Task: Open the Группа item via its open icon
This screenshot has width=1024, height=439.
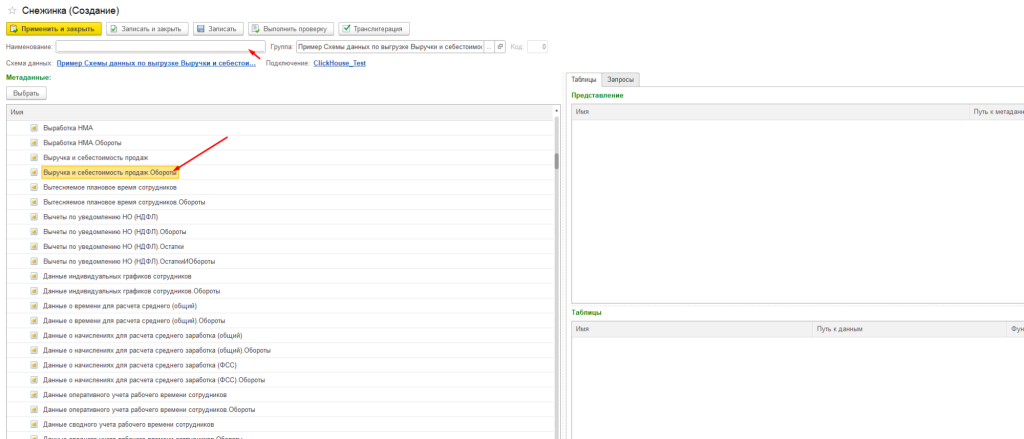Action: point(500,47)
